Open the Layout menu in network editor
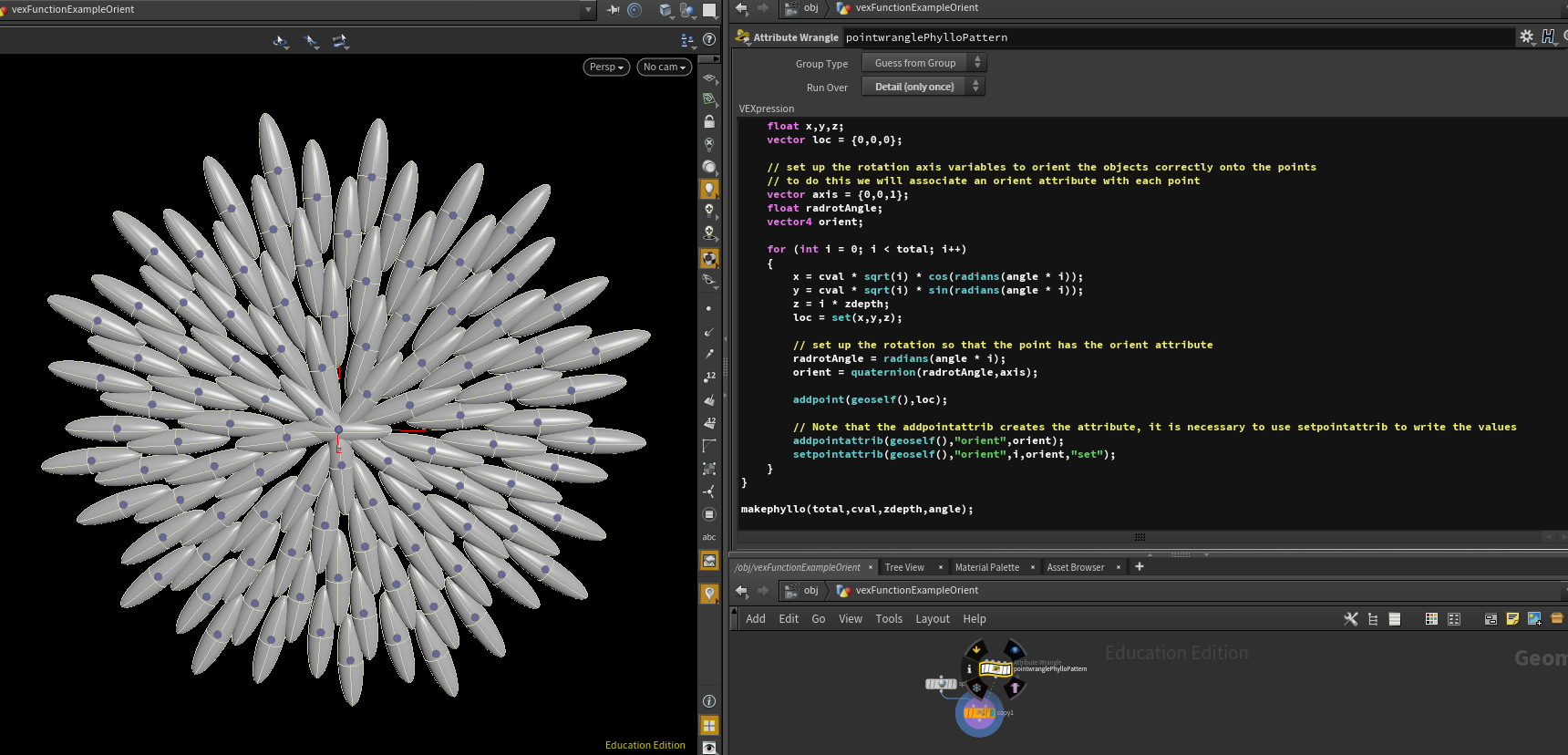 click(x=932, y=619)
